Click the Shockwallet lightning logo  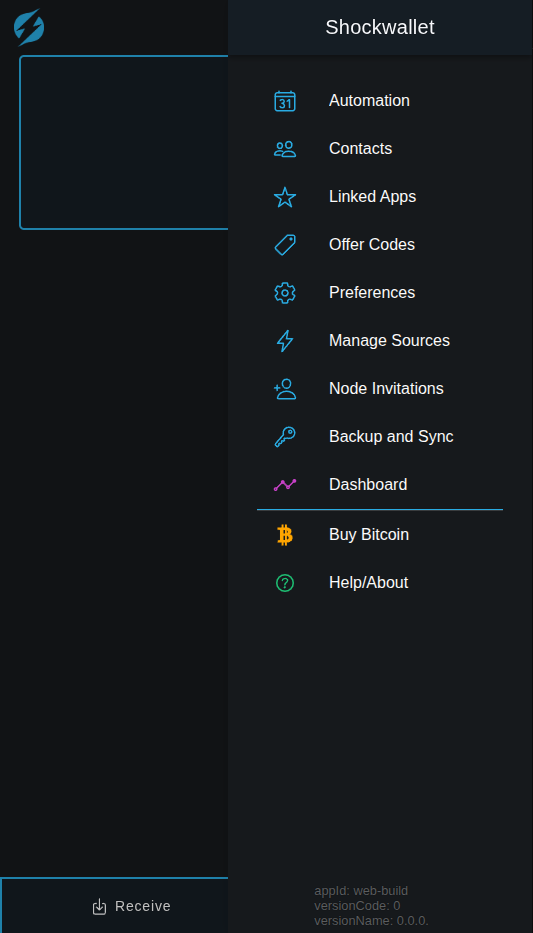coord(29,27)
